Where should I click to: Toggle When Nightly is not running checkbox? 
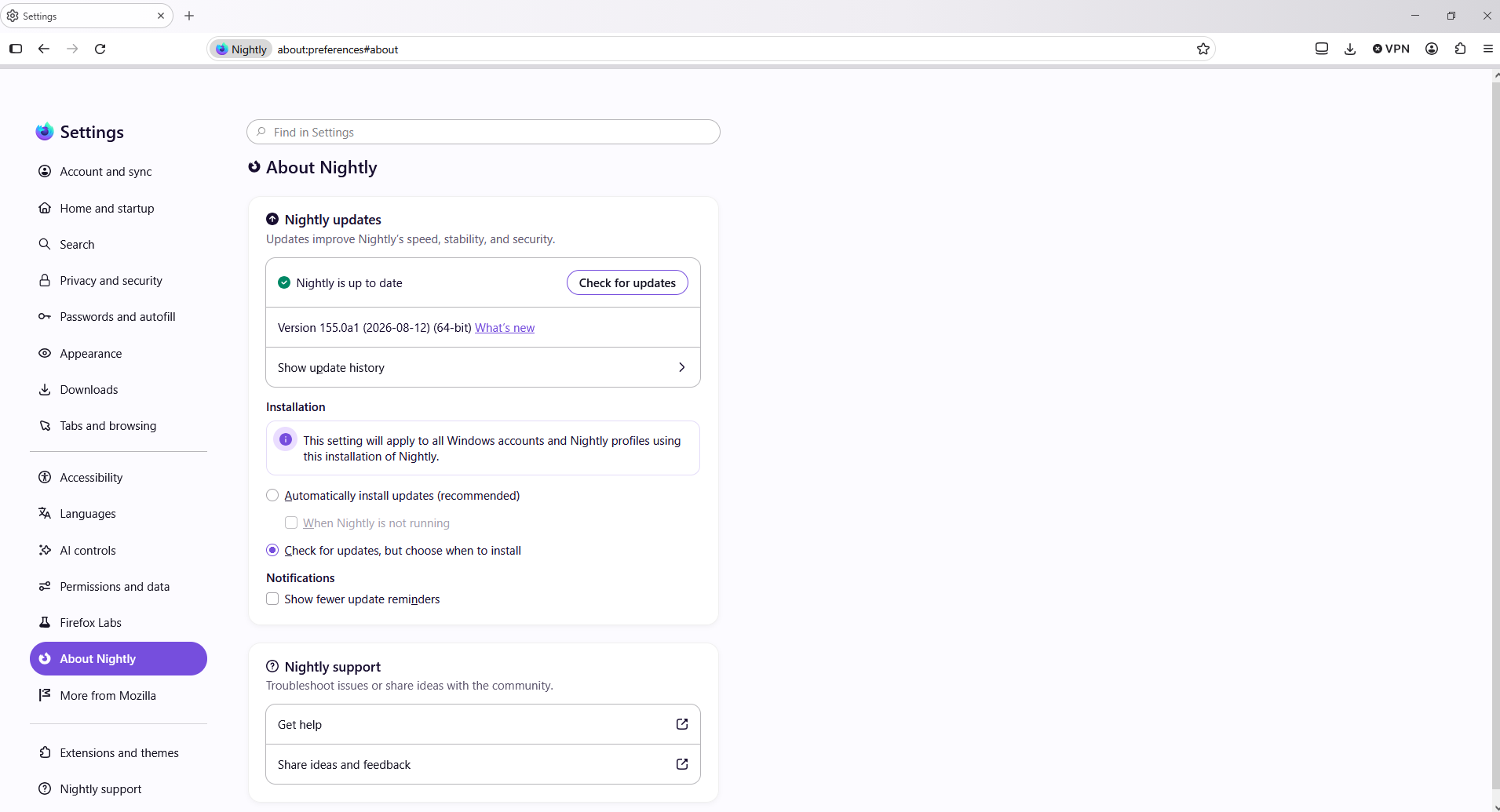click(291, 523)
